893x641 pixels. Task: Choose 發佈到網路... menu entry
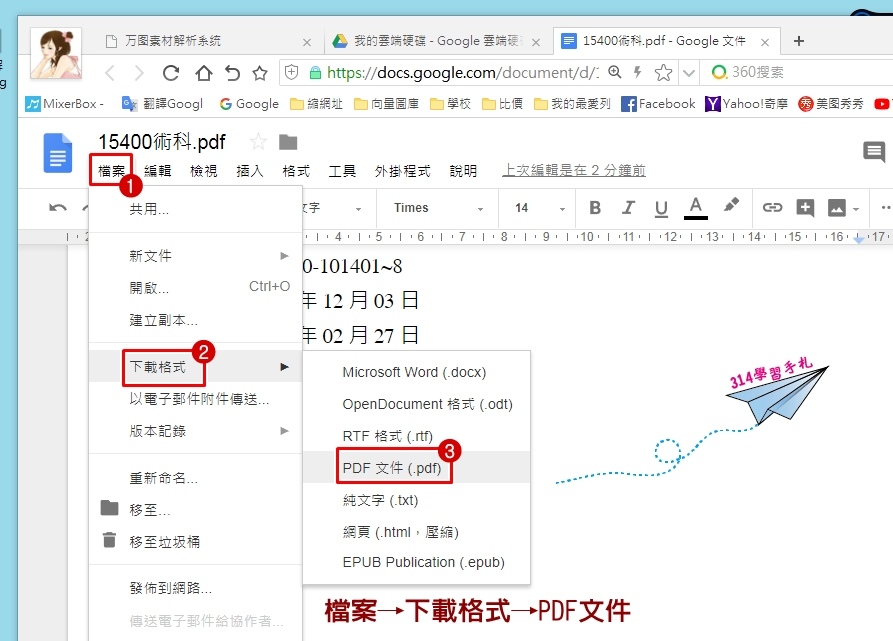click(195, 588)
